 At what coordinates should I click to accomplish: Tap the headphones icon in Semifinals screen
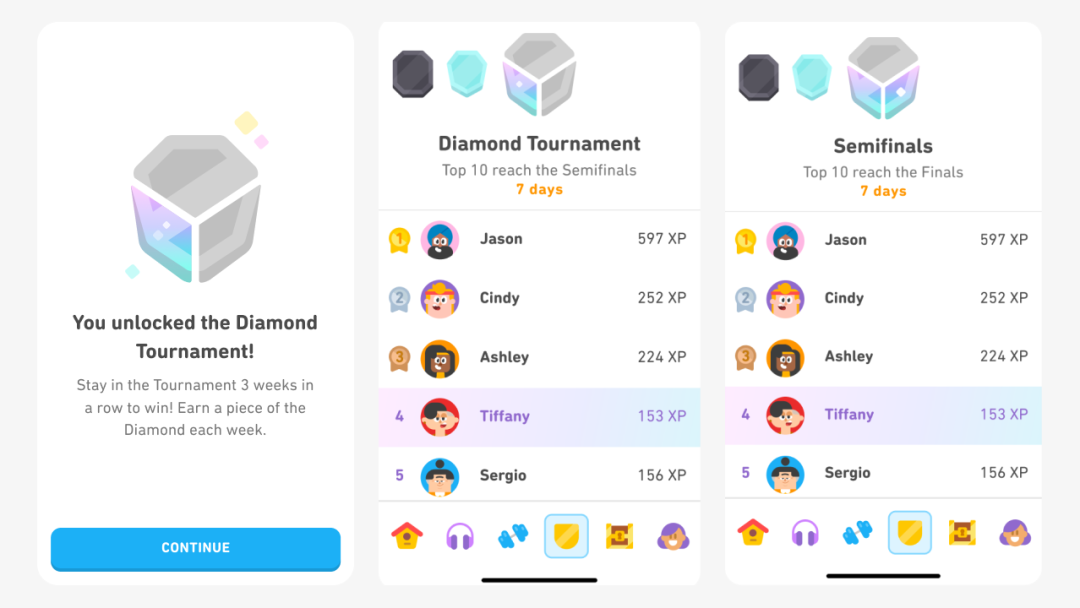click(x=805, y=533)
